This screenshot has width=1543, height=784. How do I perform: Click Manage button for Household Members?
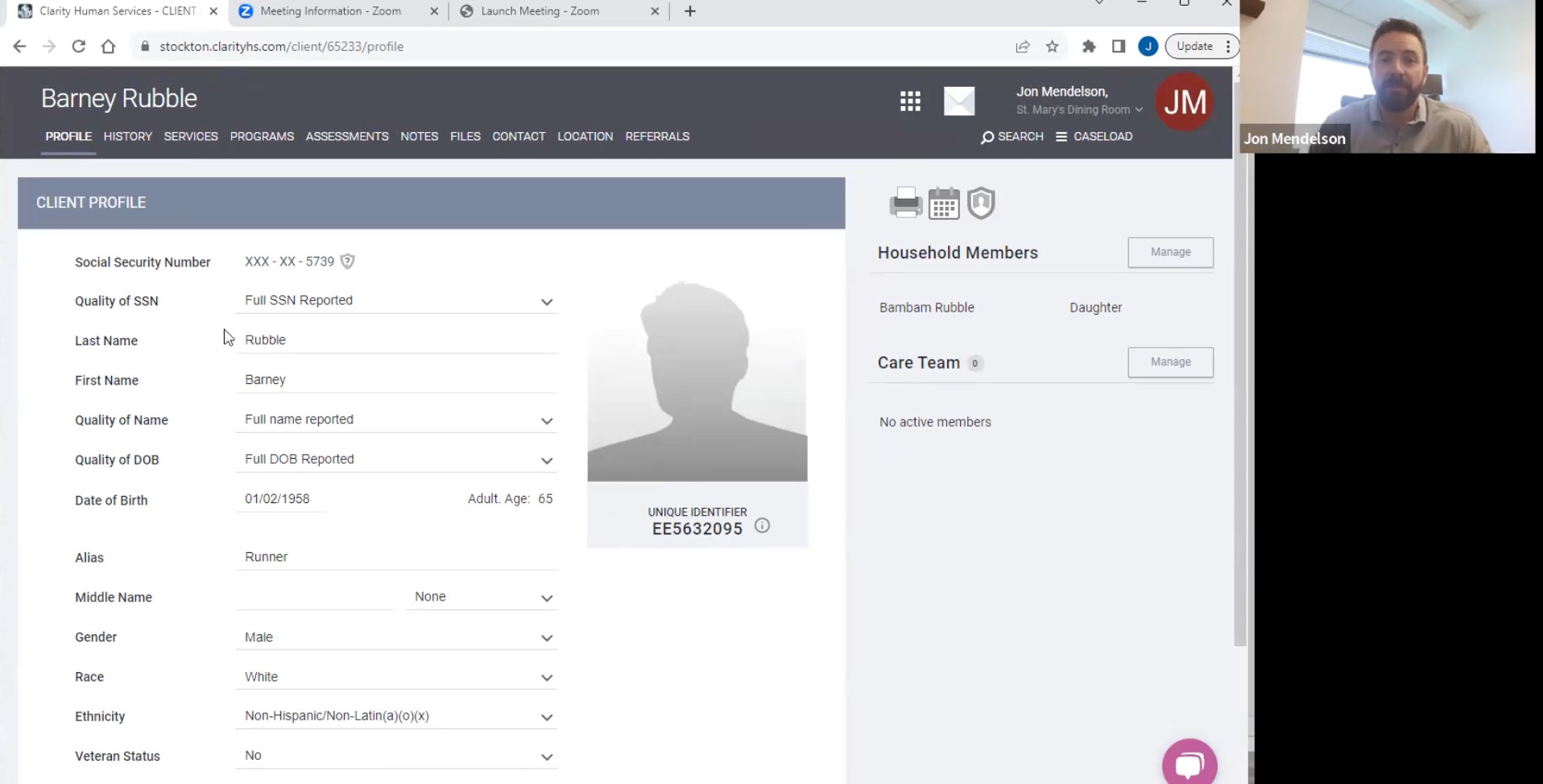tap(1170, 252)
